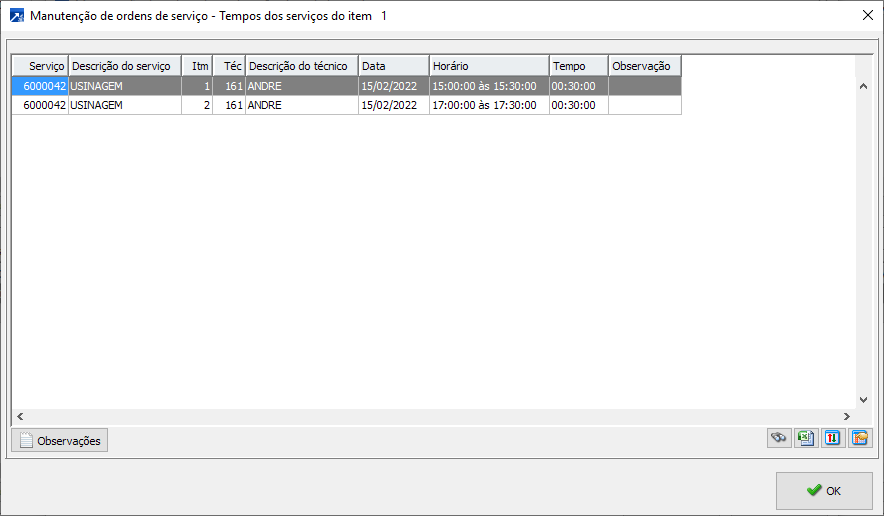
Task: Click the Téc column header
Action: 229,66
